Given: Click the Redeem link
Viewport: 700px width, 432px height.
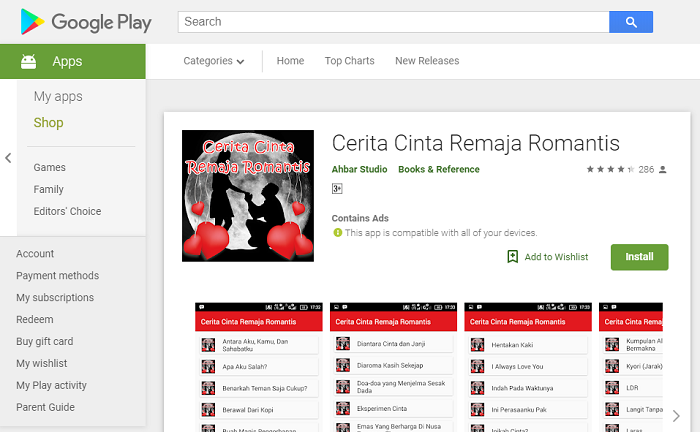Looking at the screenshot, I should tap(34, 320).
